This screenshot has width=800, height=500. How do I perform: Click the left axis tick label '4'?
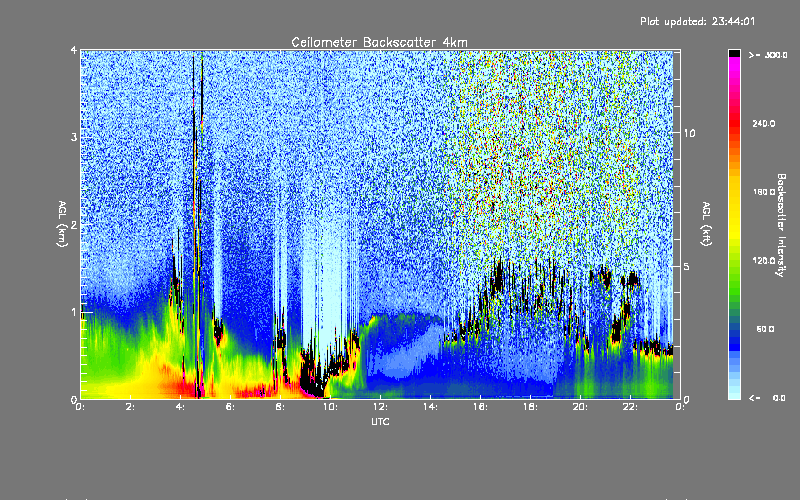click(x=74, y=51)
